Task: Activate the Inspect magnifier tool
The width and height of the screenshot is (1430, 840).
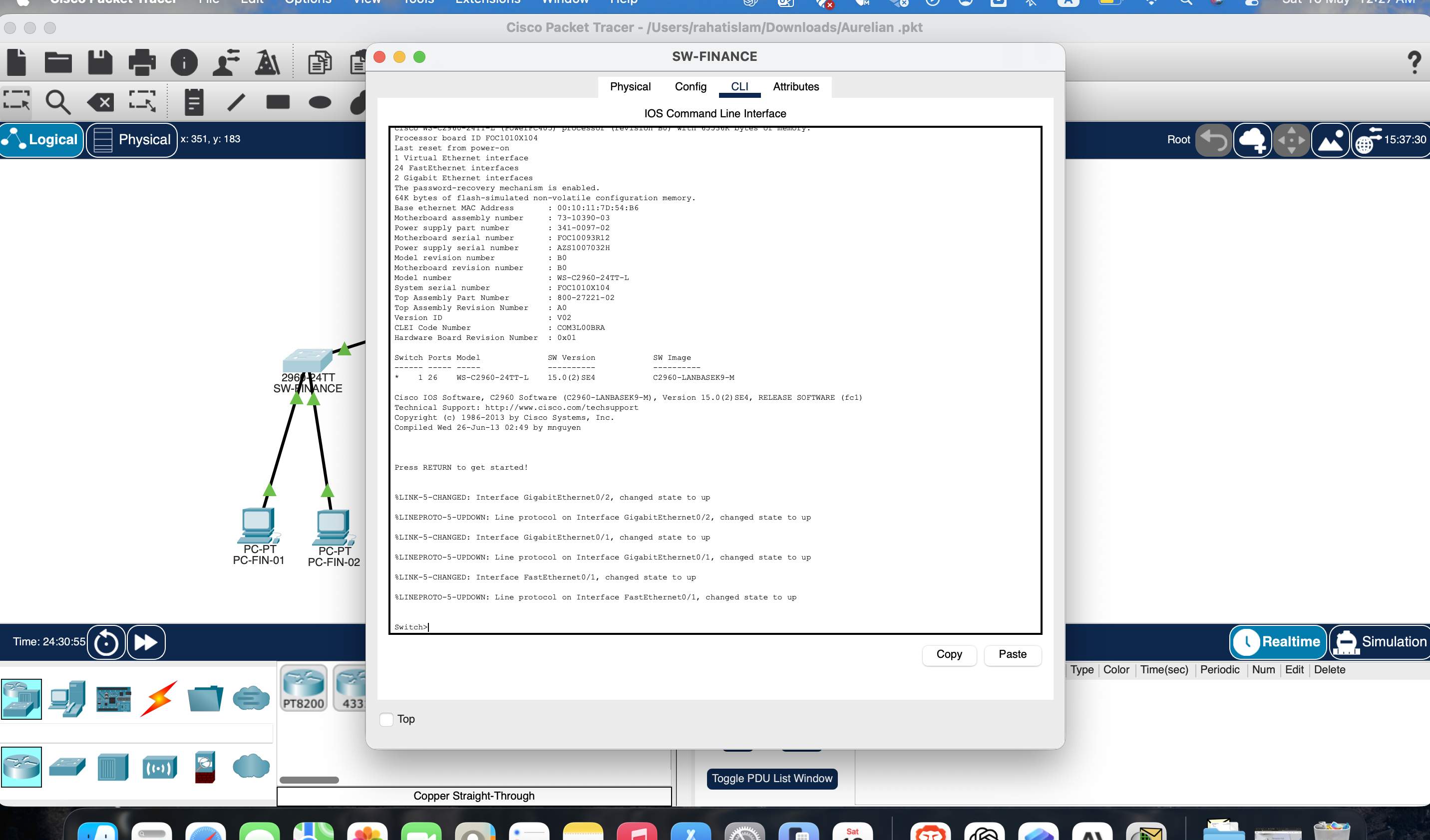Action: pos(58,102)
